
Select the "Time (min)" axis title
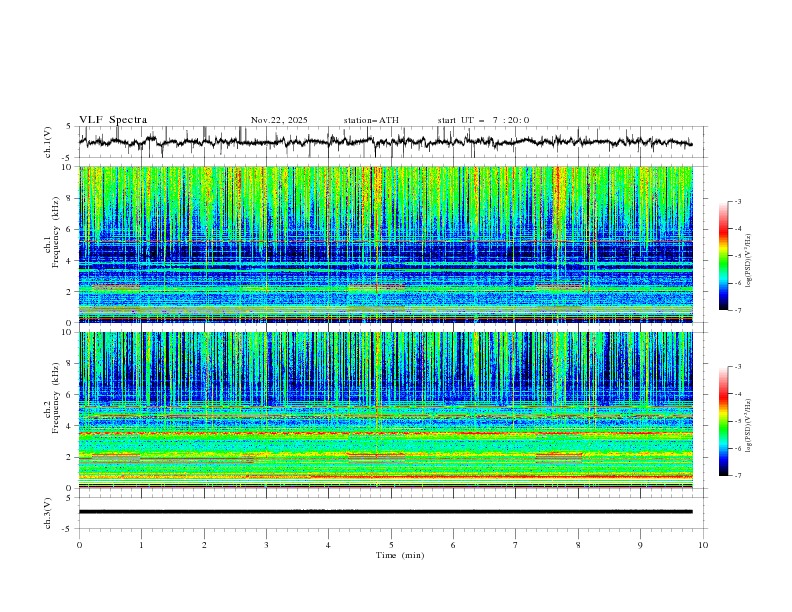pos(400,555)
